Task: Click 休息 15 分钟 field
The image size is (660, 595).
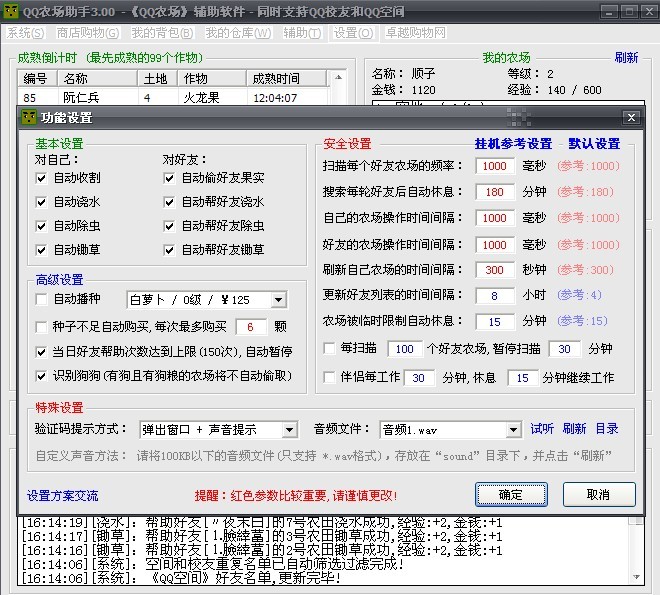Action: [x=523, y=378]
